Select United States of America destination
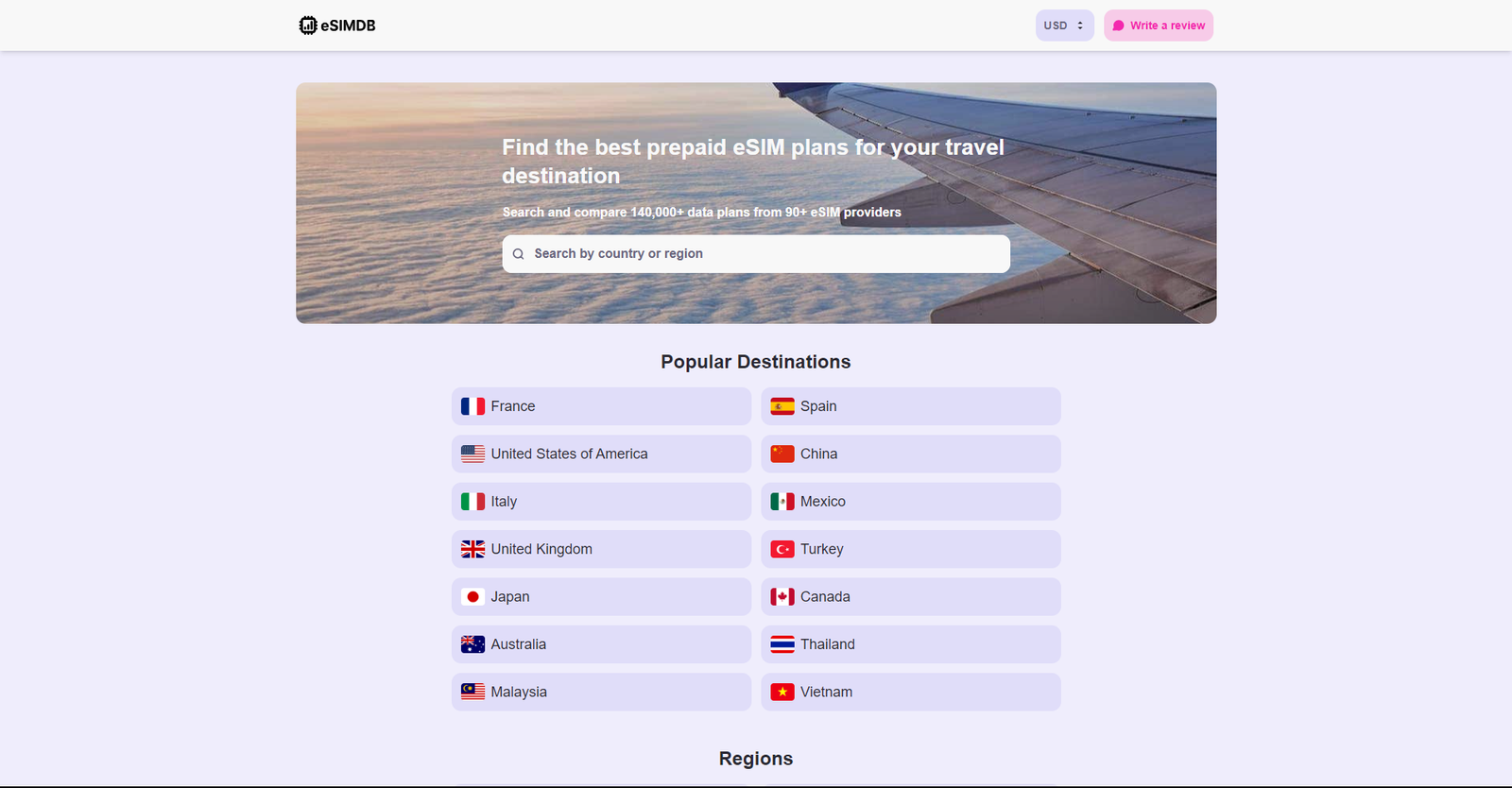The image size is (1512, 788). pos(601,454)
